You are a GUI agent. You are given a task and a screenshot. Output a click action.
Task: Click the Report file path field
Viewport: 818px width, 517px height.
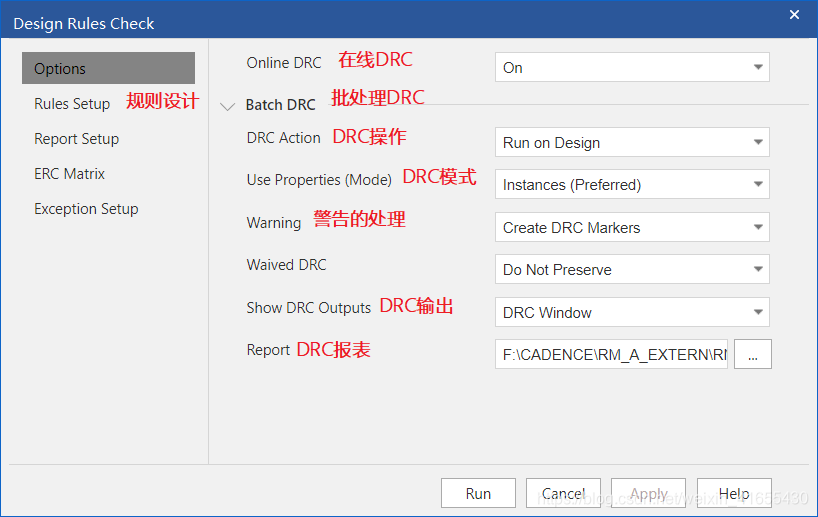tap(612, 355)
